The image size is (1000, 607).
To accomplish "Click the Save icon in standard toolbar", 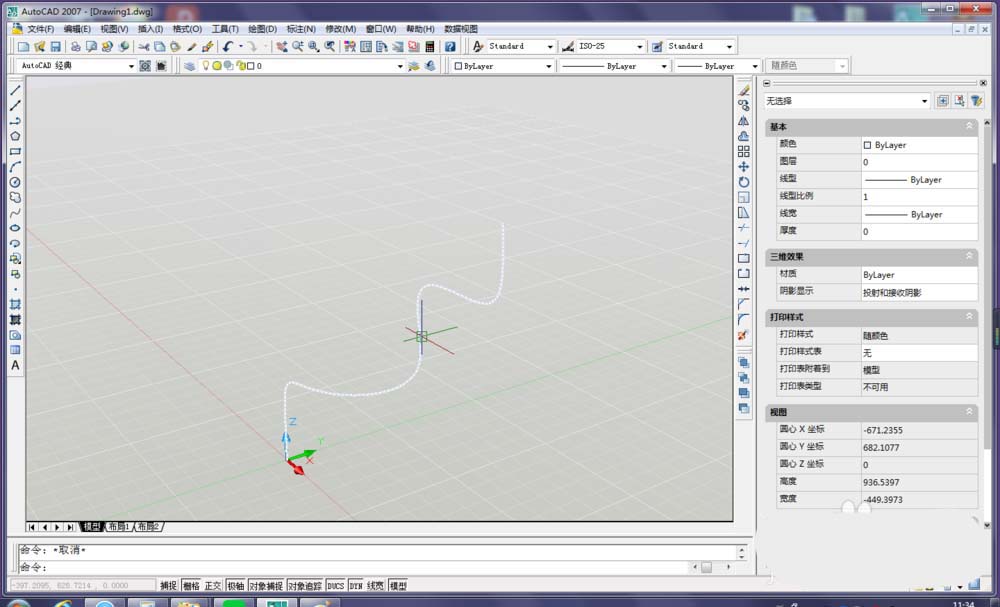I will coord(56,47).
